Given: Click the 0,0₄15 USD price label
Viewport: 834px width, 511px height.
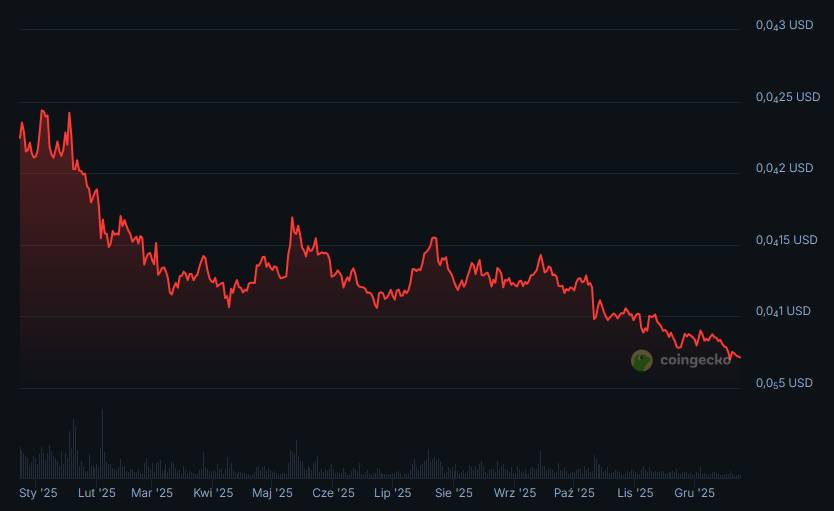Looking at the screenshot, I should (x=787, y=240).
